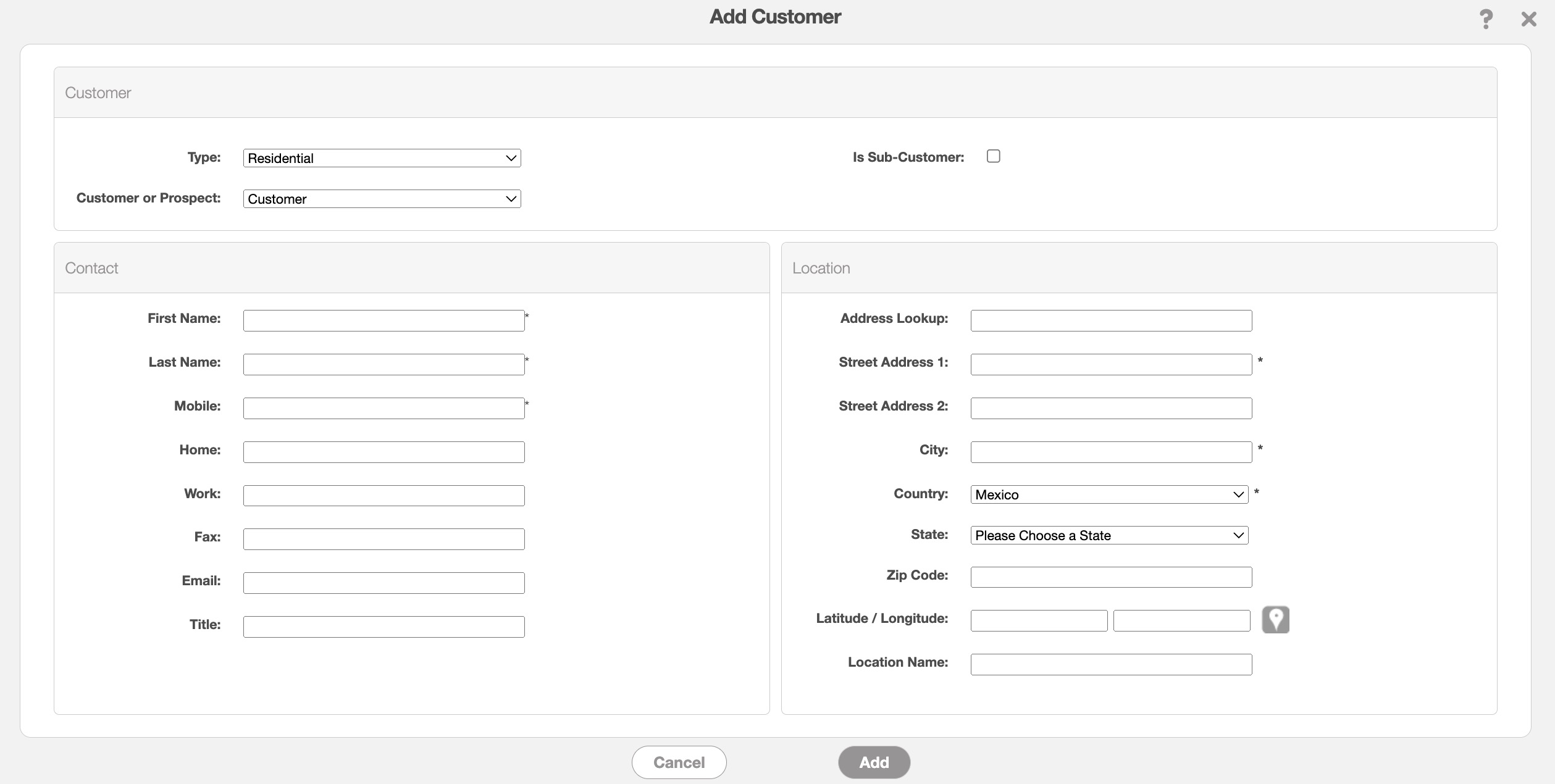1555x784 pixels.
Task: Open the Type dropdown showing Residential
Action: tap(382, 158)
